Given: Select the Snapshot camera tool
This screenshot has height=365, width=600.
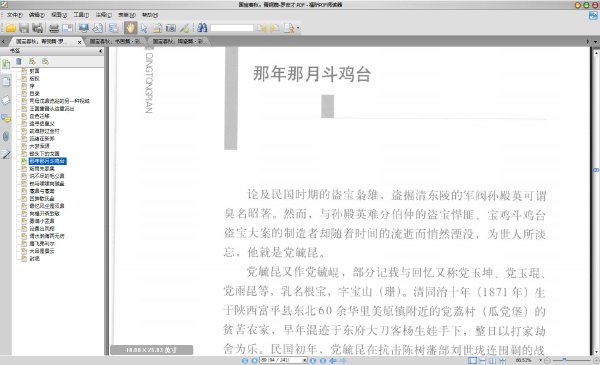Looking at the screenshot, I should pyautogui.click(x=171, y=28).
